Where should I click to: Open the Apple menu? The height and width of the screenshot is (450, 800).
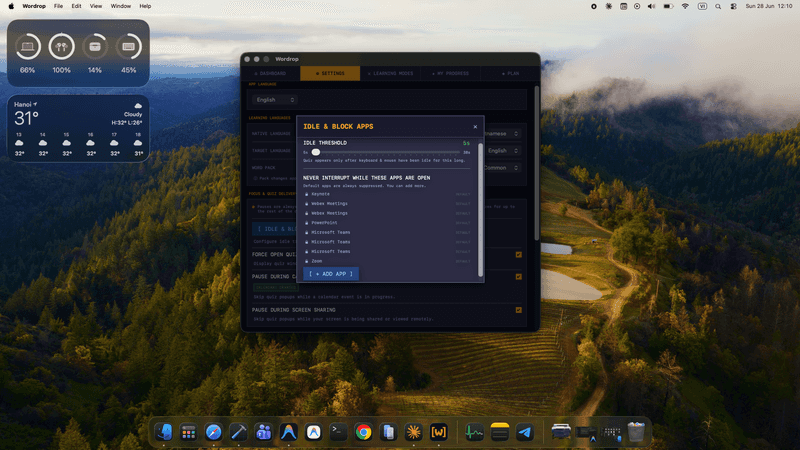click(11, 6)
